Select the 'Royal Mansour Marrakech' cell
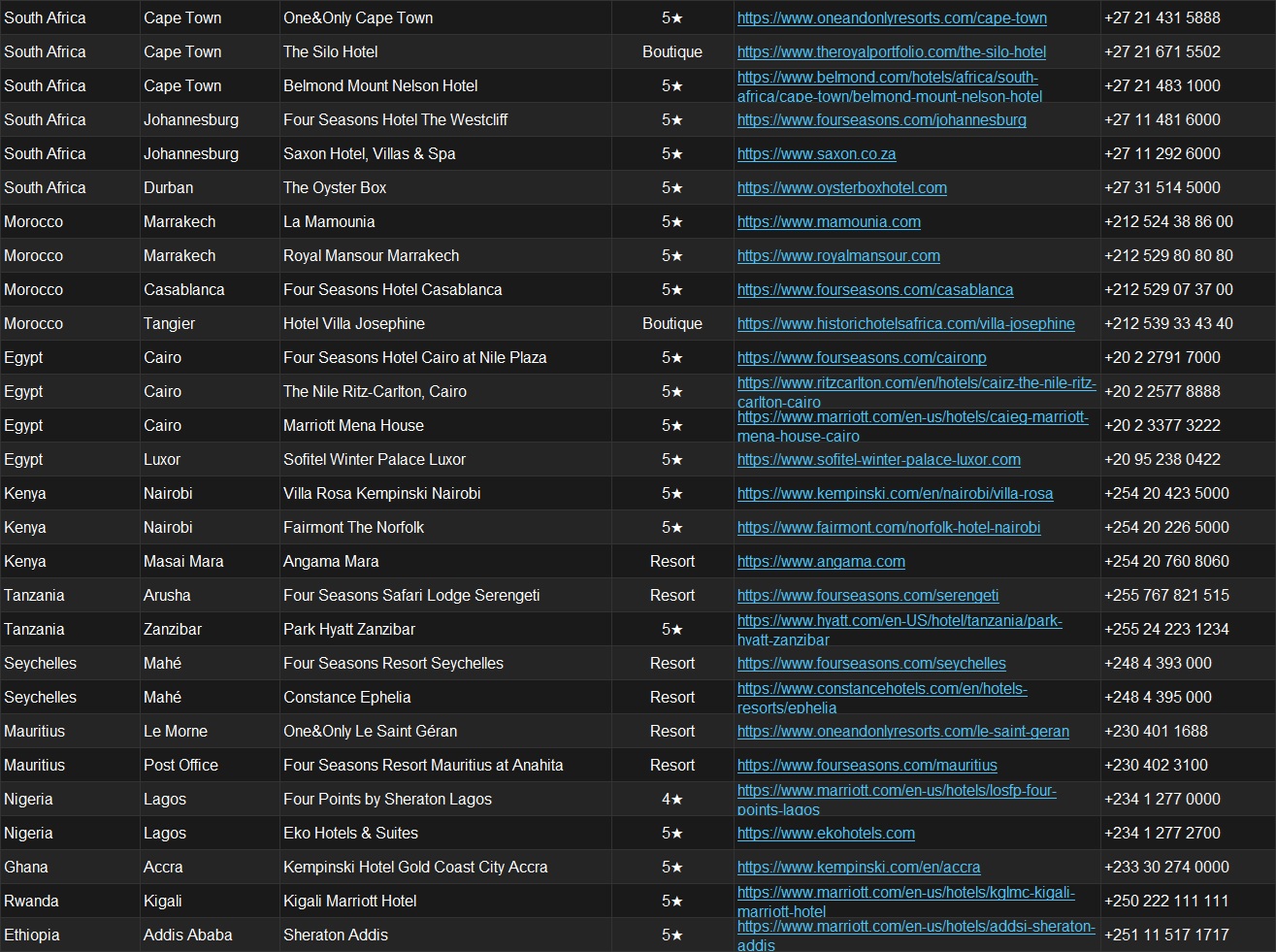This screenshot has width=1276, height=952. [x=445, y=255]
